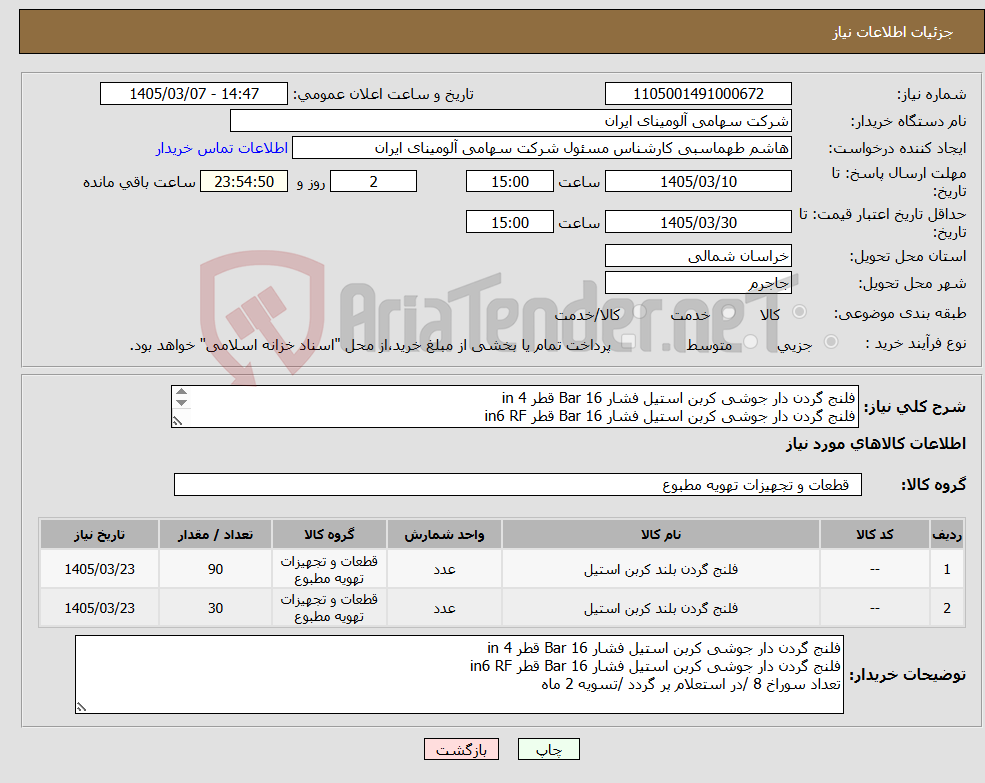Click the deadline date field 1405/03/10
The width and height of the screenshot is (985, 783).
click(698, 182)
